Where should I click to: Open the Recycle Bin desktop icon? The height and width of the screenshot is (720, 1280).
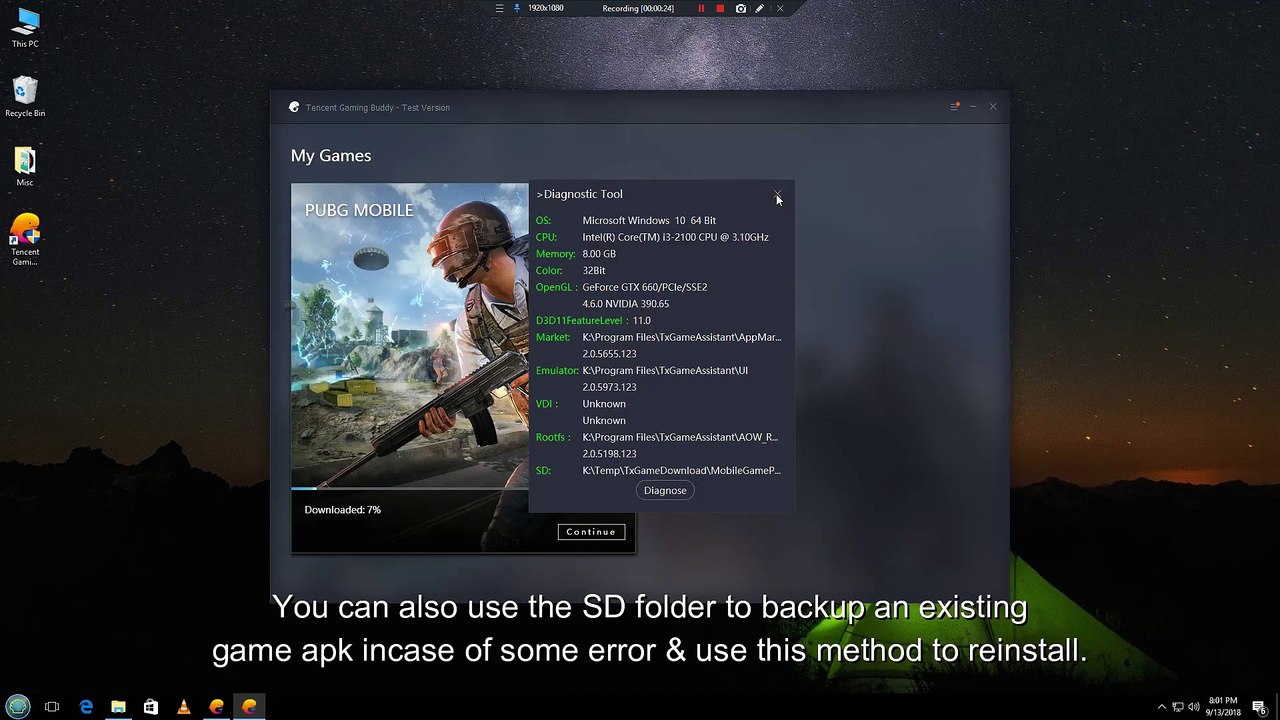click(25, 98)
